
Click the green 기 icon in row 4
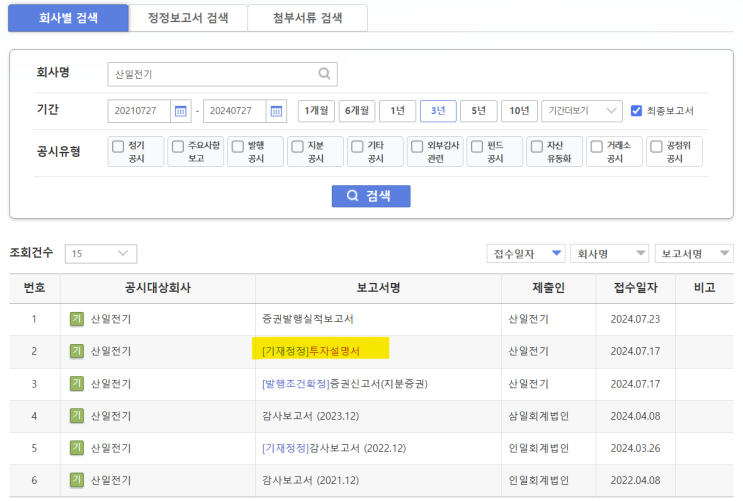[x=76, y=416]
